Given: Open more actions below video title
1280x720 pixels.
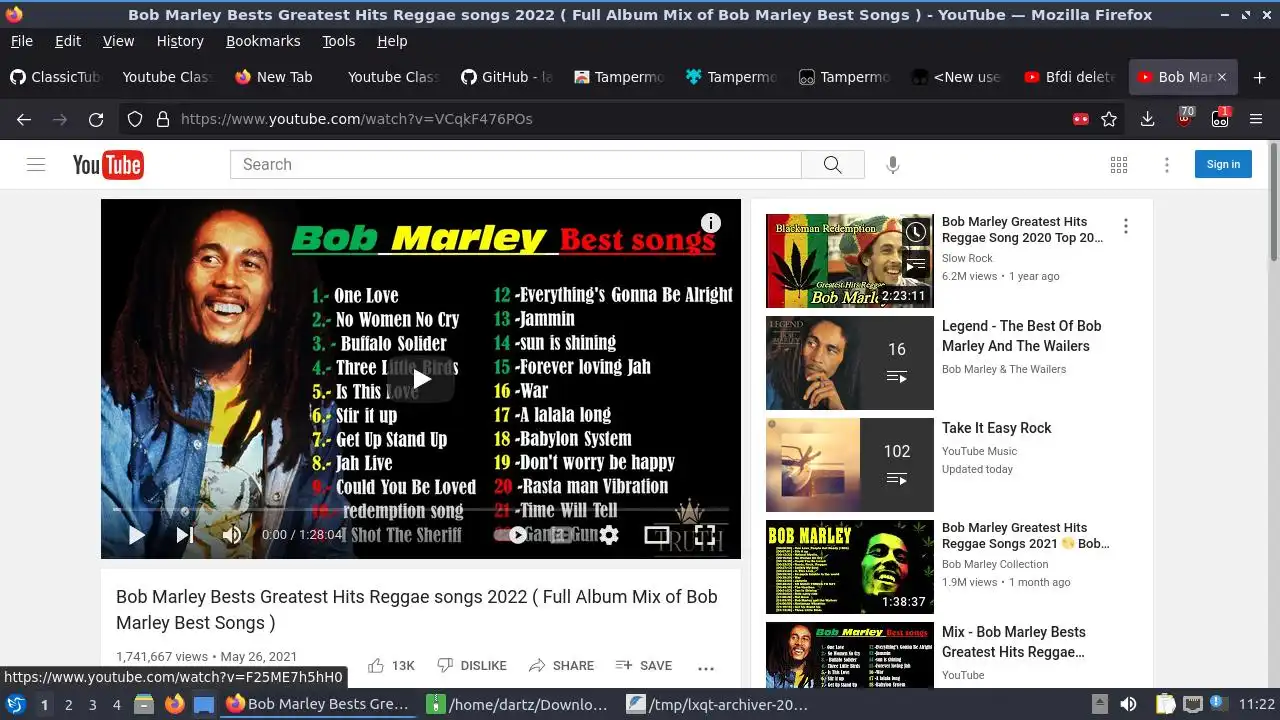Looking at the screenshot, I should point(706,667).
